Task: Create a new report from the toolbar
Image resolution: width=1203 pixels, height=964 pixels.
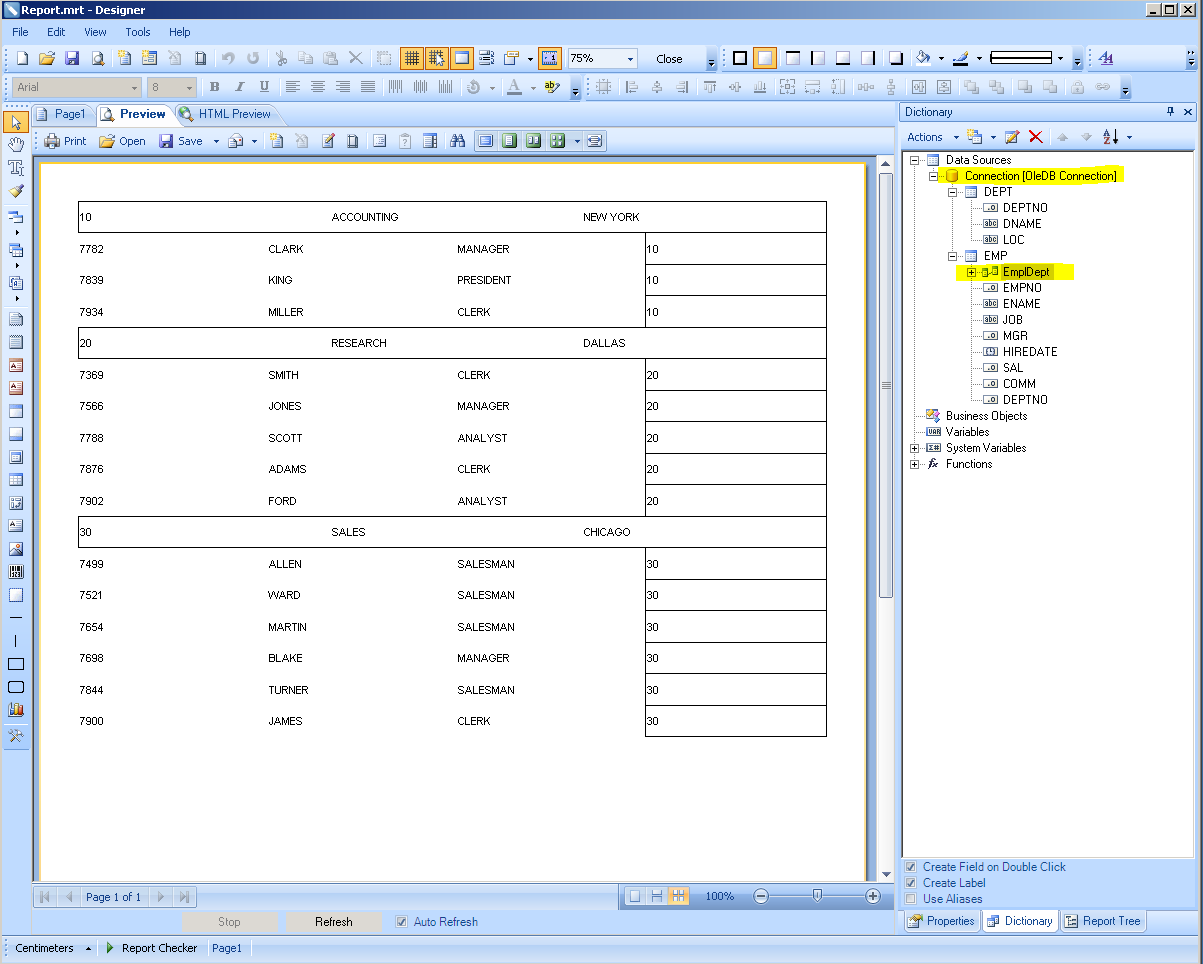Action: pyautogui.click(x=22, y=59)
